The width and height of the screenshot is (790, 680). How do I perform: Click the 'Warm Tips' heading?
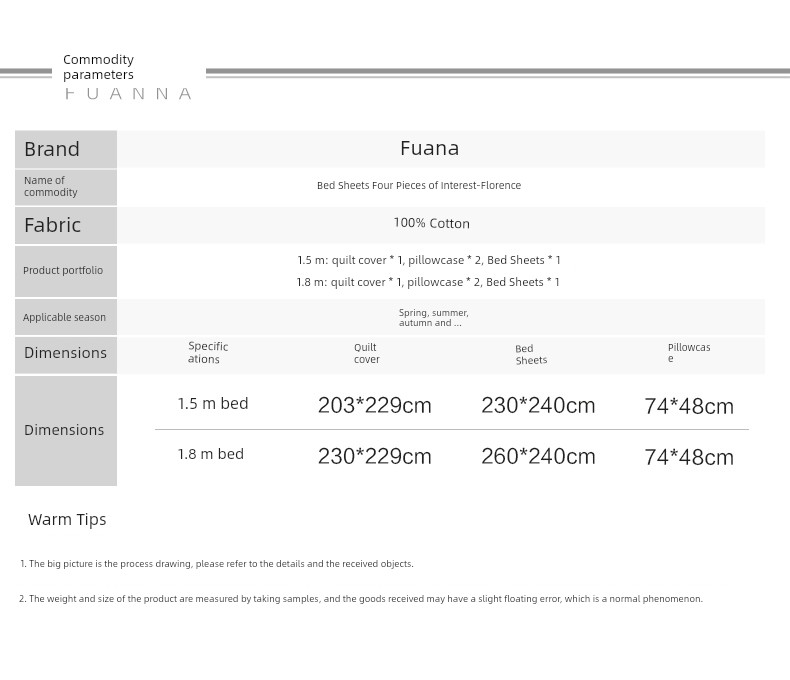point(67,519)
